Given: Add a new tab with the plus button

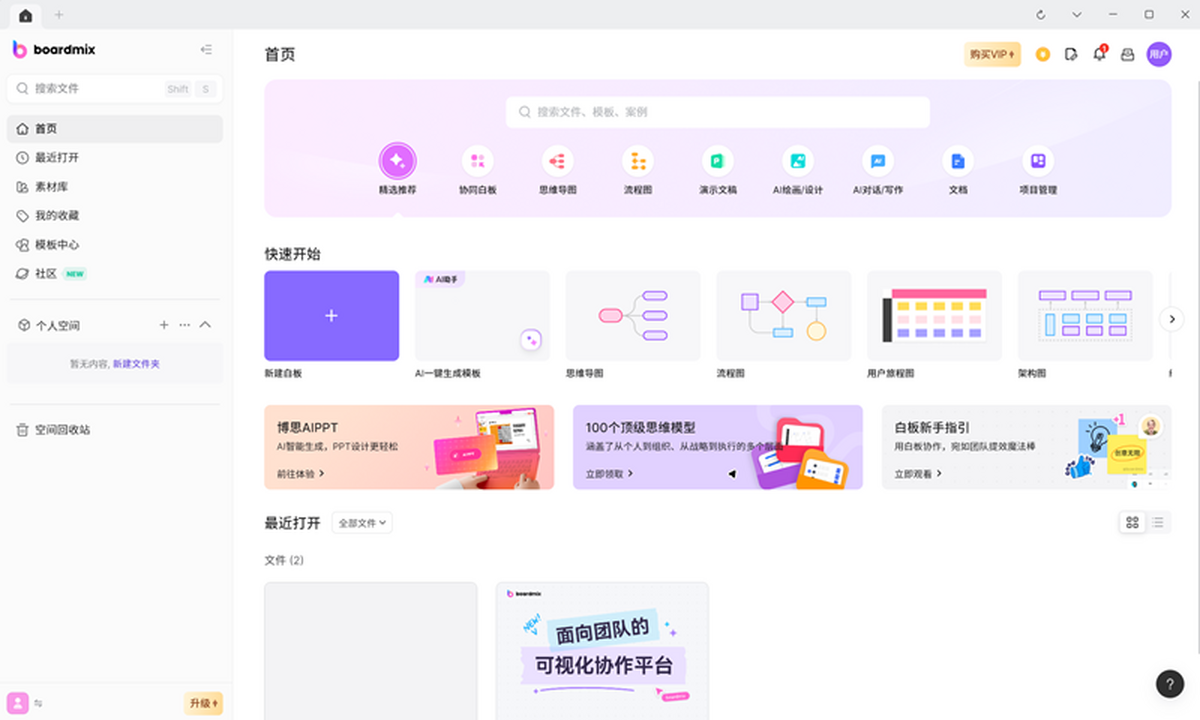Looking at the screenshot, I should (x=58, y=14).
